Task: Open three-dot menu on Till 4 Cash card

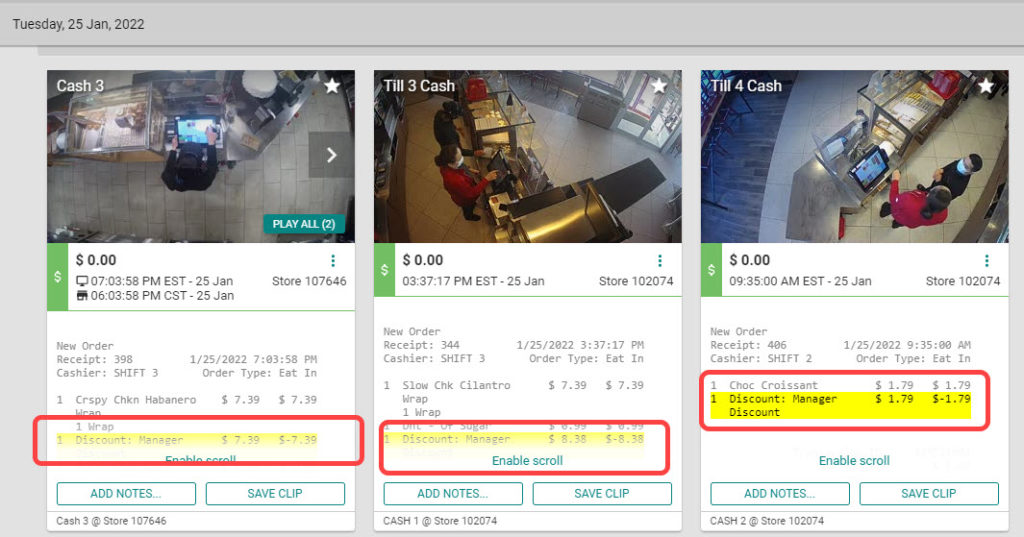Action: click(986, 261)
